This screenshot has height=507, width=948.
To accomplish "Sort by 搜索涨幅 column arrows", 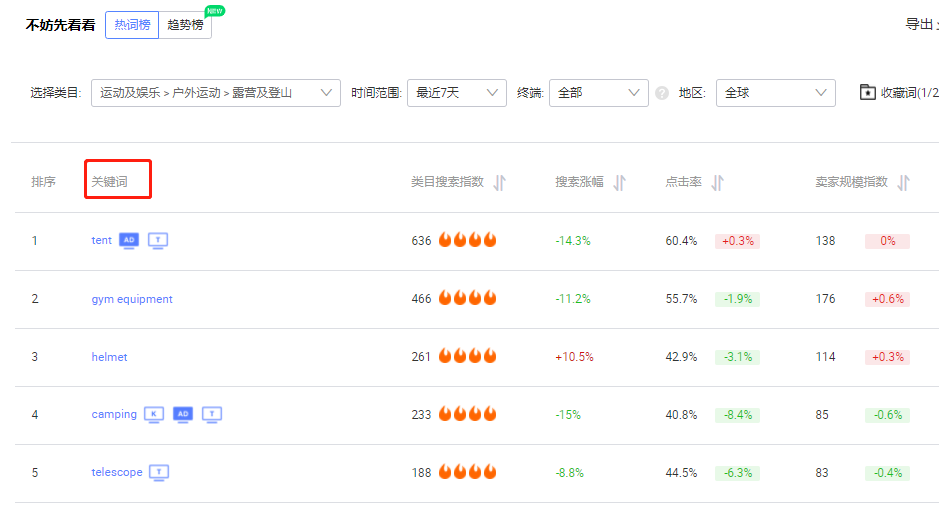I will point(619,182).
